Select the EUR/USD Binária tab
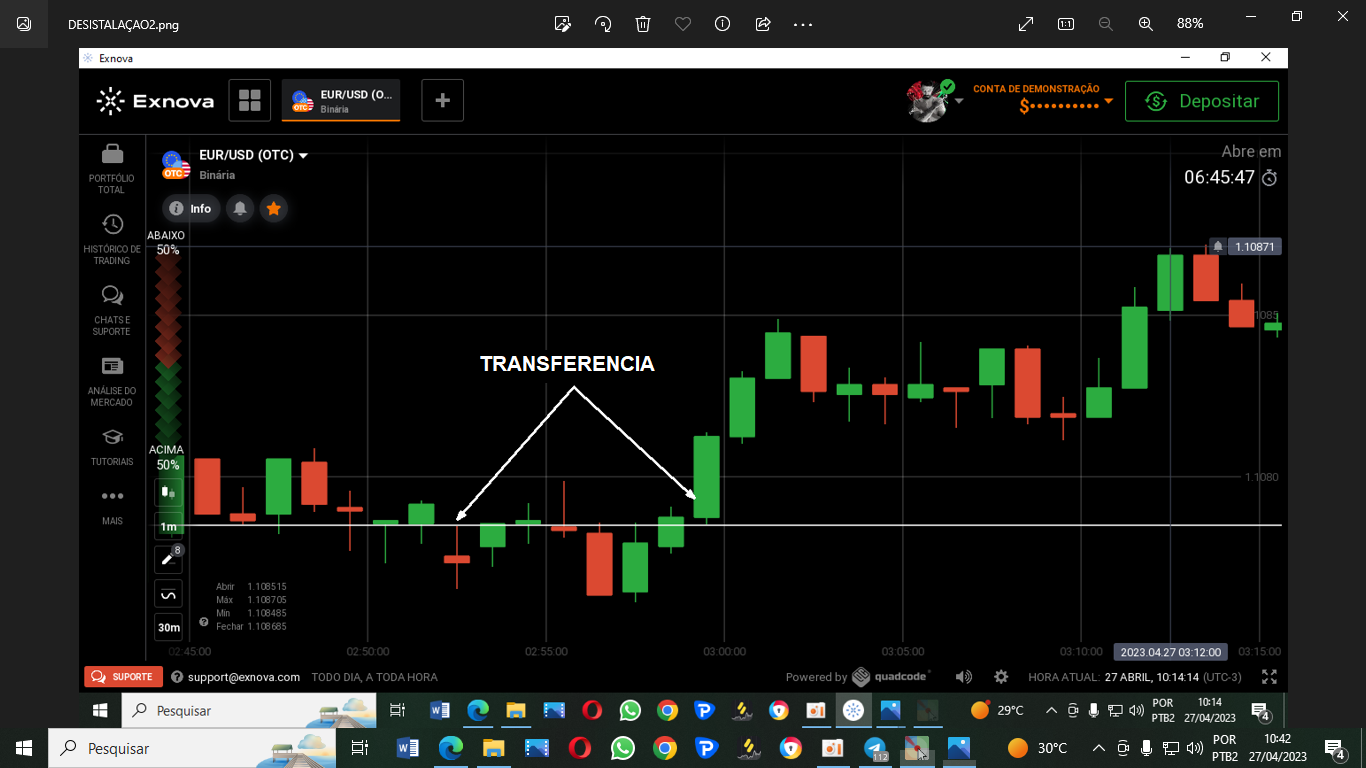Image resolution: width=1366 pixels, height=768 pixels. pyautogui.click(x=341, y=100)
